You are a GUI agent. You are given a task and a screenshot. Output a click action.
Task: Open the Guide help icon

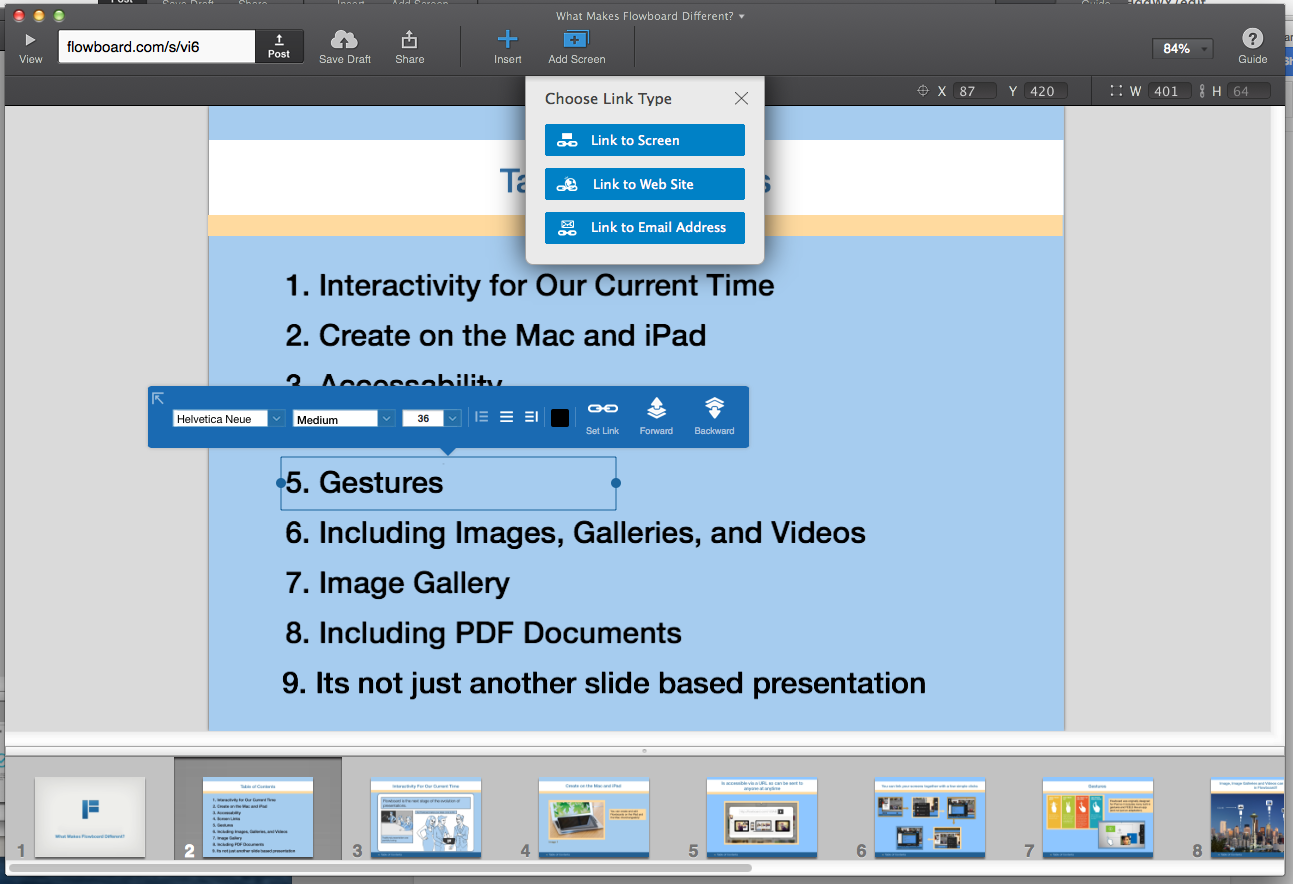coord(1252,38)
